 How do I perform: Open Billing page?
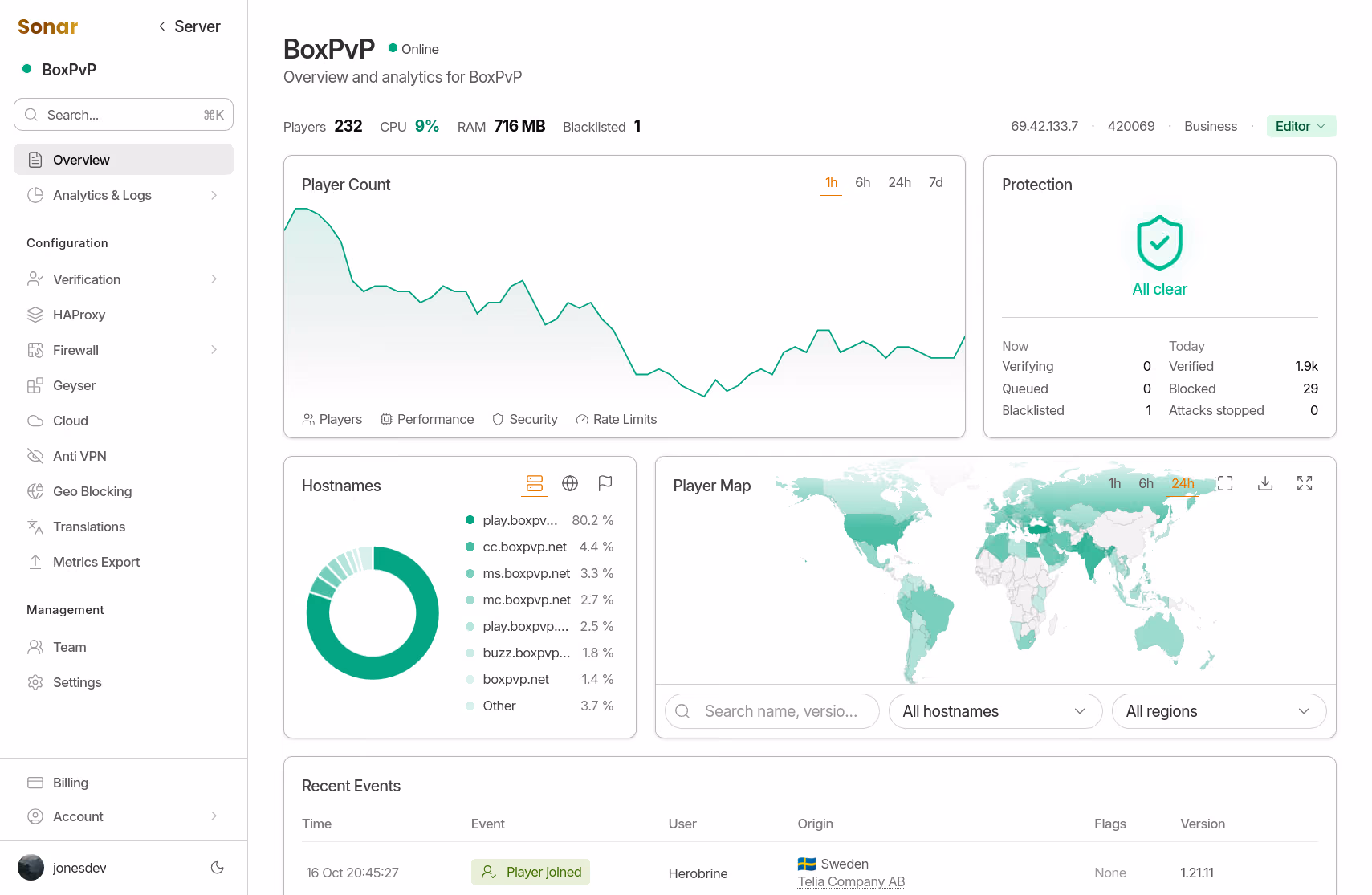coord(124,783)
